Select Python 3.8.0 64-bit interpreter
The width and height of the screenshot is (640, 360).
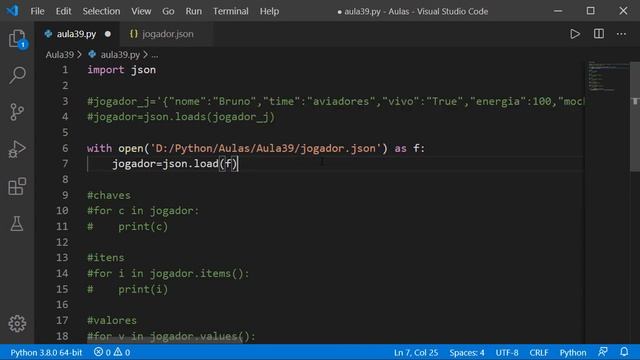click(46, 352)
